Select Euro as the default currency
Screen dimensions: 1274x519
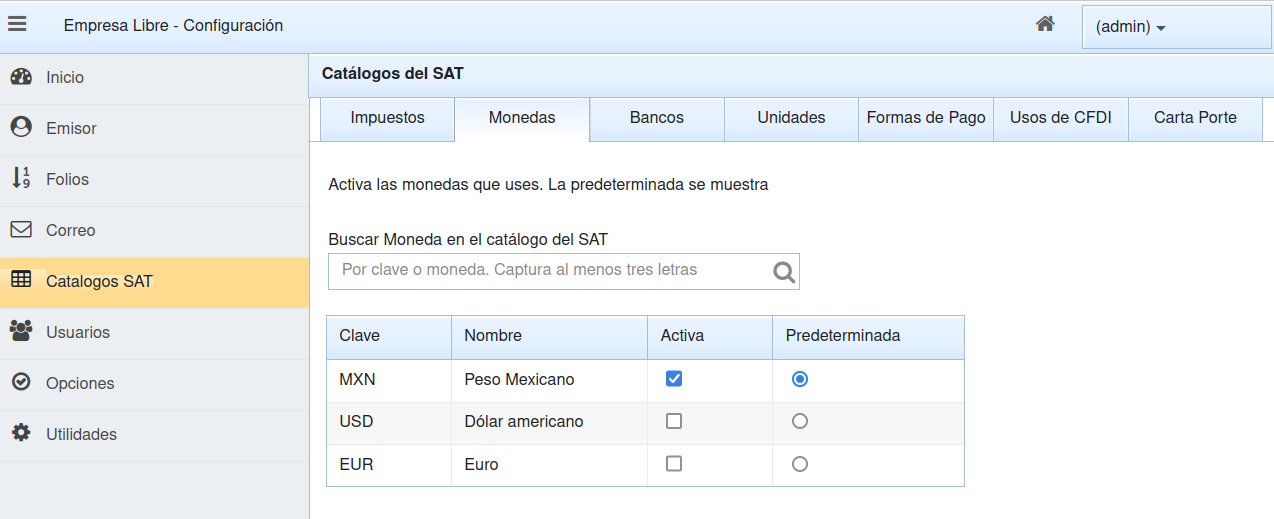pos(799,464)
